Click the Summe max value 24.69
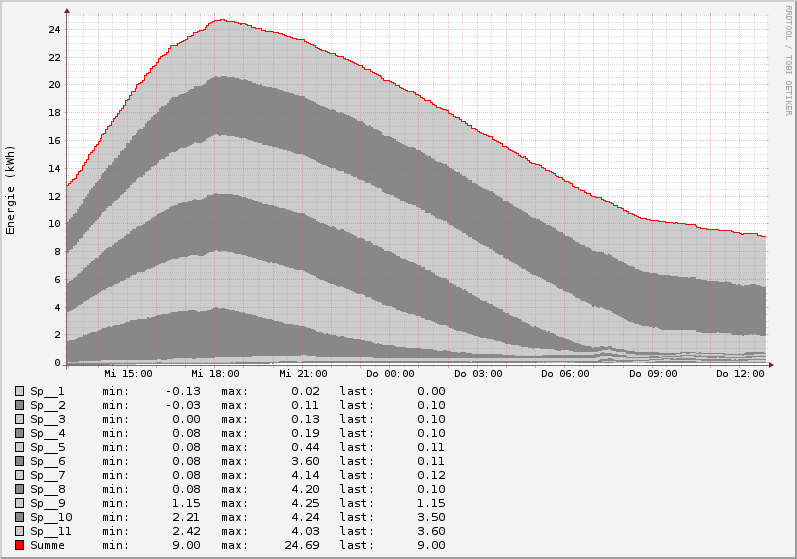Screen dimensions: 797x559 tap(301, 545)
